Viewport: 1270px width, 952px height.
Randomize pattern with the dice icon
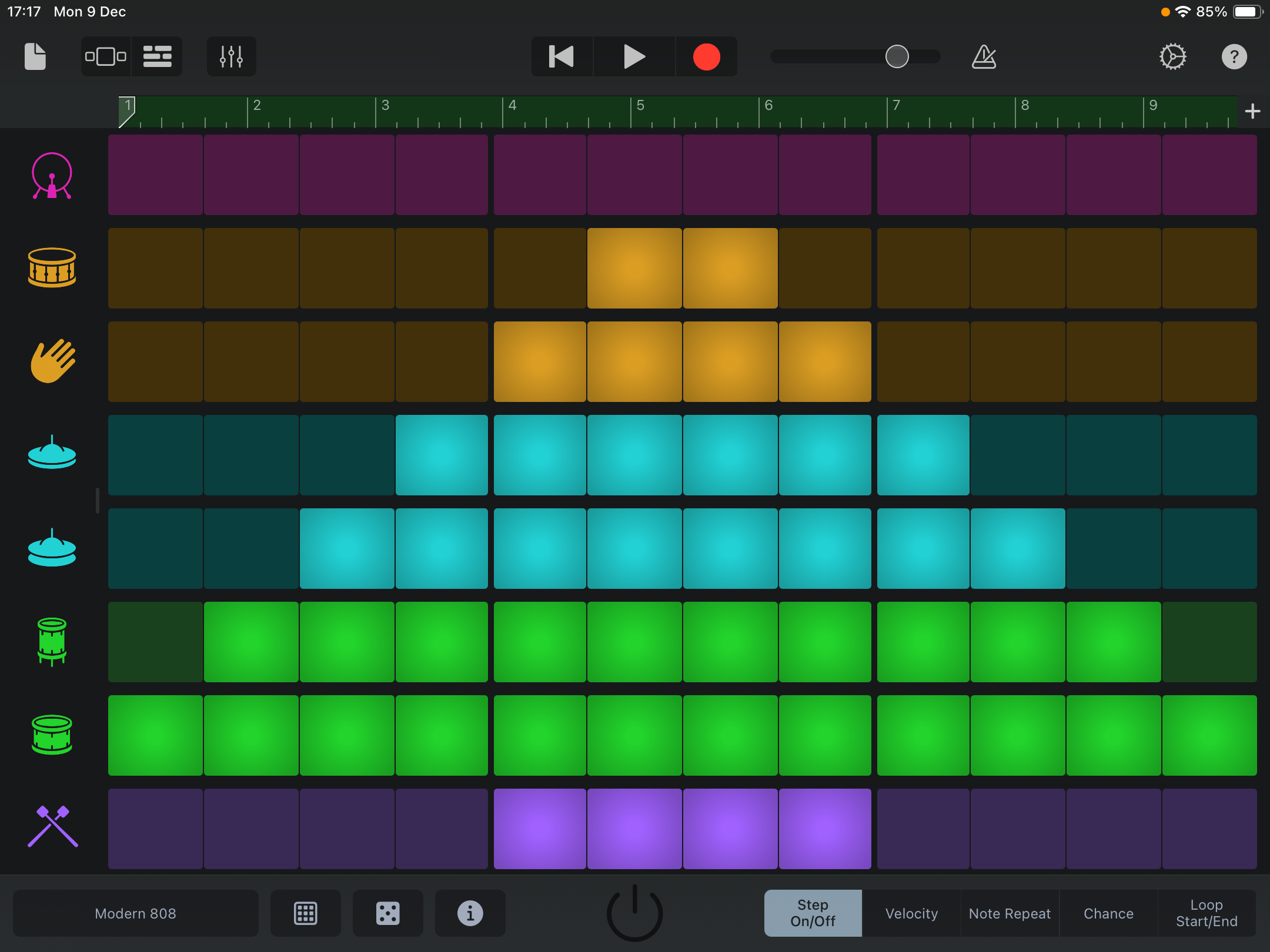(387, 913)
